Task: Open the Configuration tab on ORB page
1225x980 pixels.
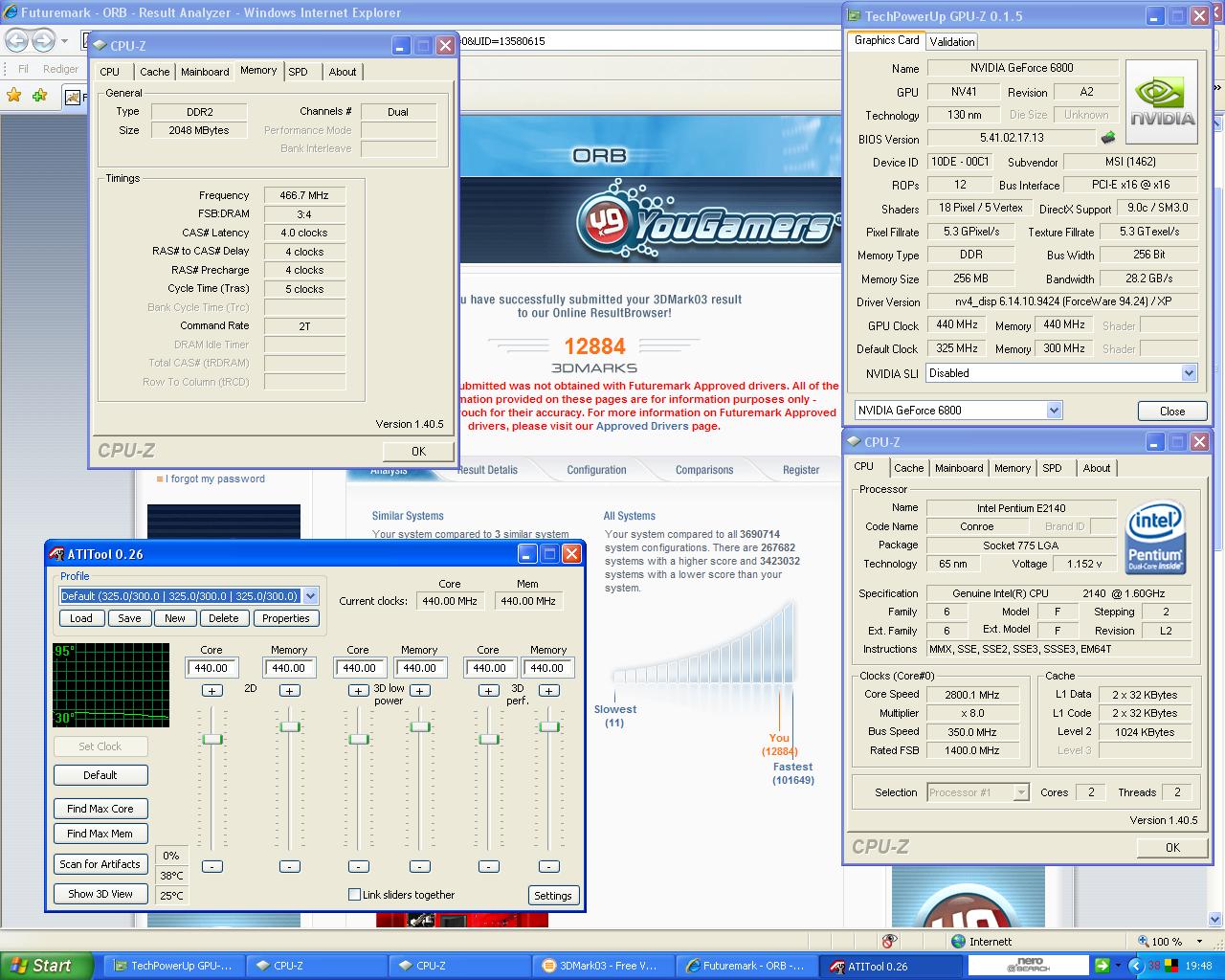Action: point(596,470)
